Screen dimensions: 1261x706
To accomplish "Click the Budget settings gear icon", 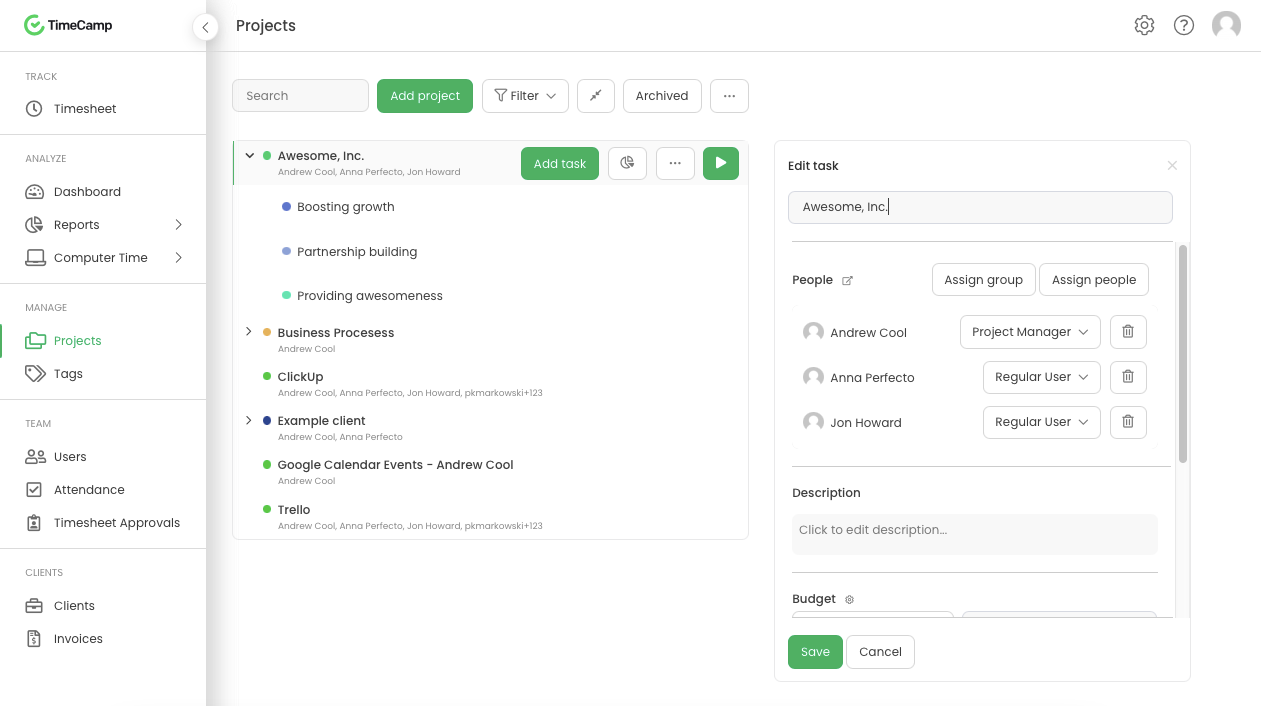I will (850, 600).
